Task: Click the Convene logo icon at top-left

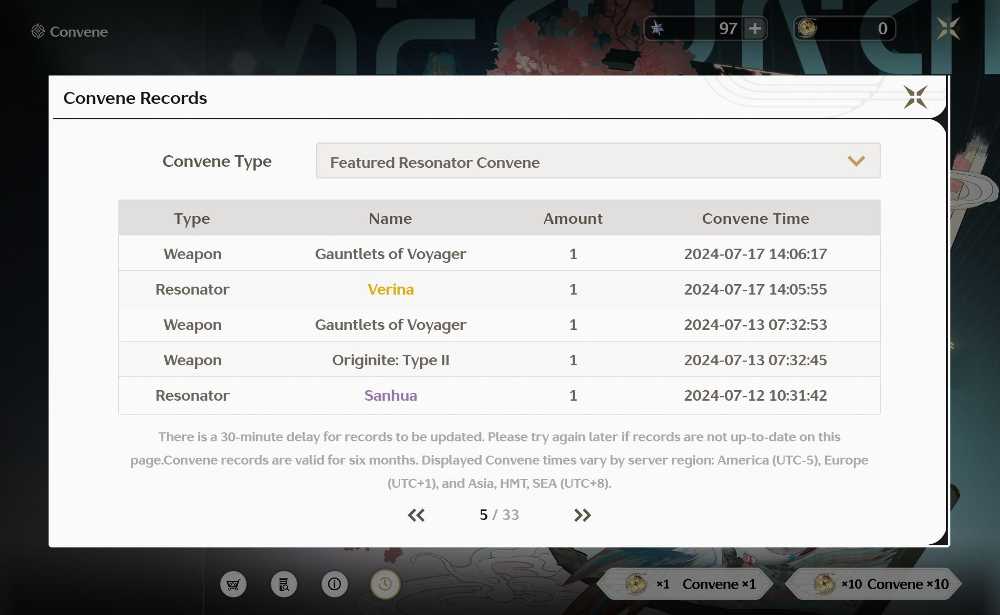Action: tap(38, 31)
